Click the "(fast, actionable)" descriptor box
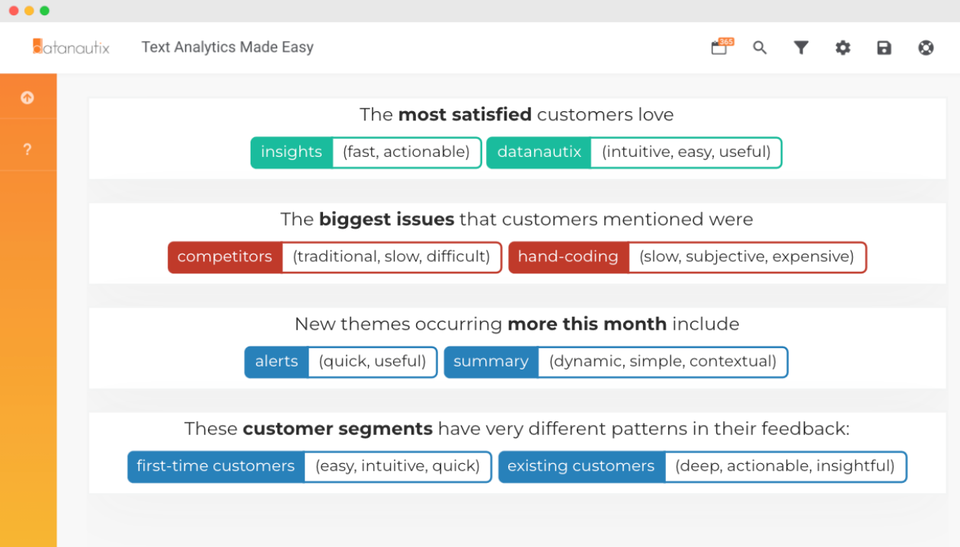The height and width of the screenshot is (547, 960). click(x=406, y=152)
